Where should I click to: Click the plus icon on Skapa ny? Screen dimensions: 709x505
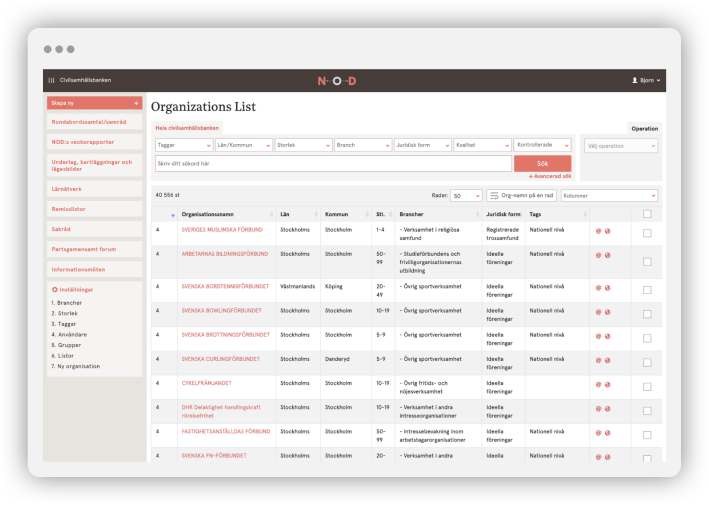136,103
